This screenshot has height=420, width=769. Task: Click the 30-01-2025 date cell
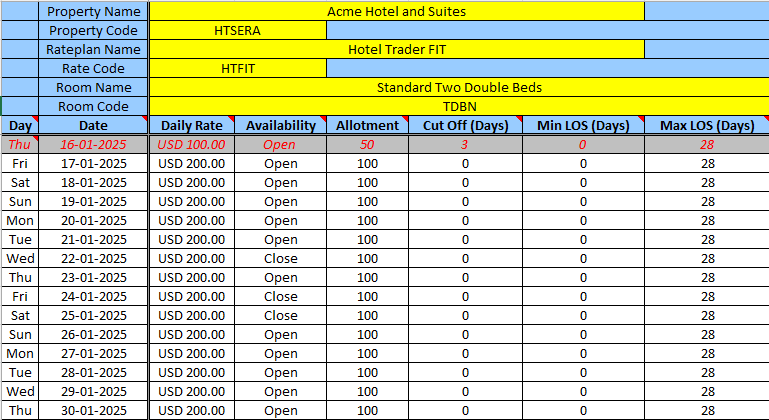click(93, 410)
